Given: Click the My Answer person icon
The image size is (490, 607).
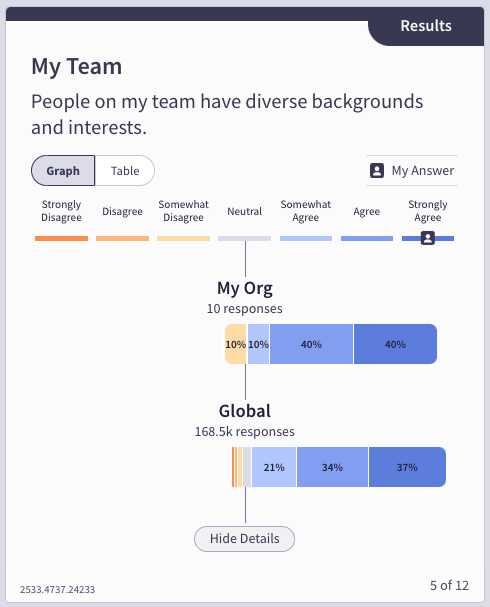Looking at the screenshot, I should pyautogui.click(x=377, y=170).
